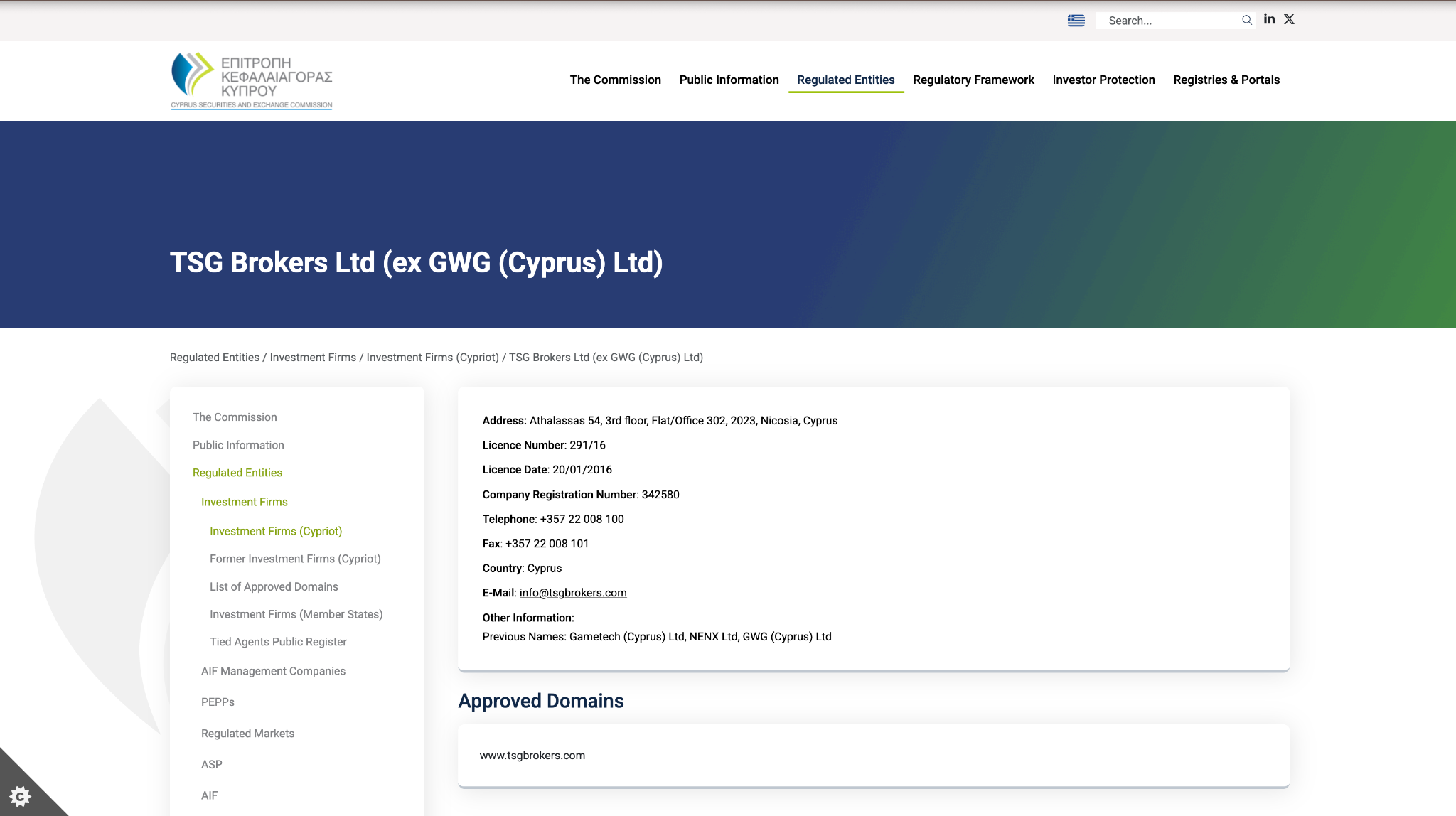Click the Country: Cyprus text
Image resolution: width=1456 pixels, height=816 pixels.
pyautogui.click(x=522, y=569)
